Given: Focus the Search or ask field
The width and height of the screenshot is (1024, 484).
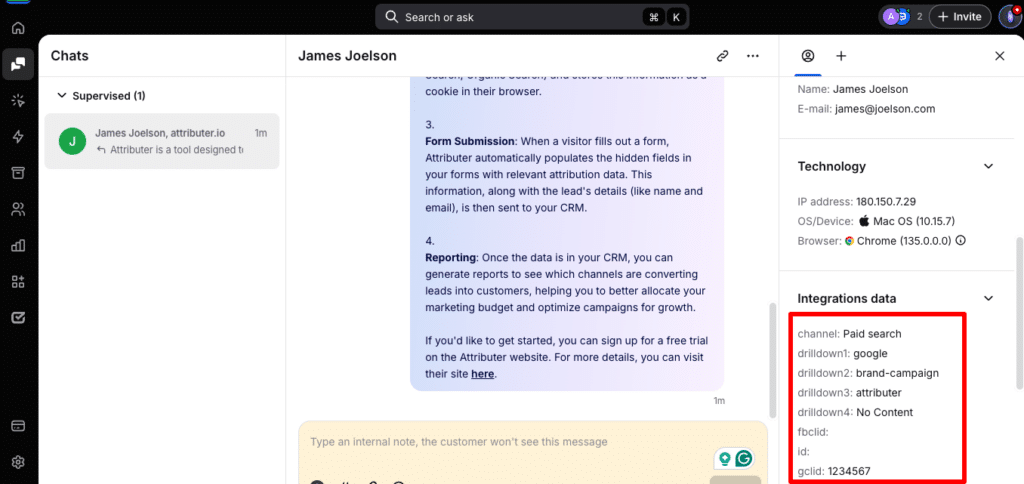Looking at the screenshot, I should point(532,17).
